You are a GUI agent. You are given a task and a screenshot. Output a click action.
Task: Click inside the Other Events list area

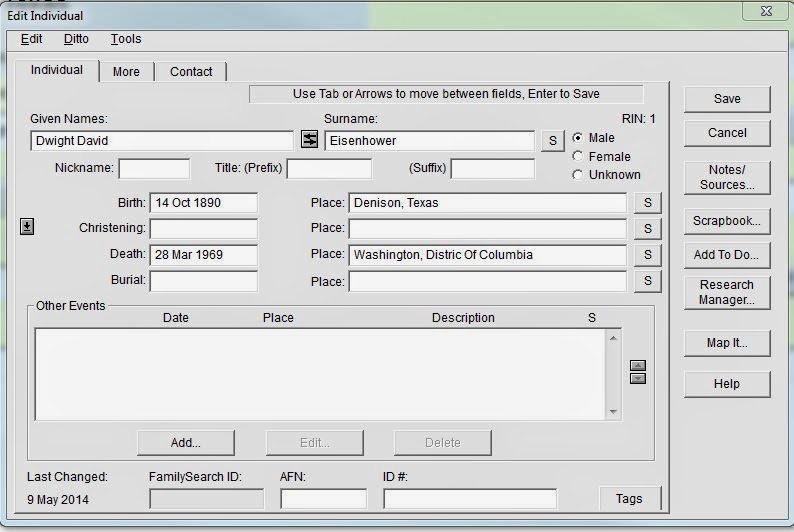(x=320, y=375)
